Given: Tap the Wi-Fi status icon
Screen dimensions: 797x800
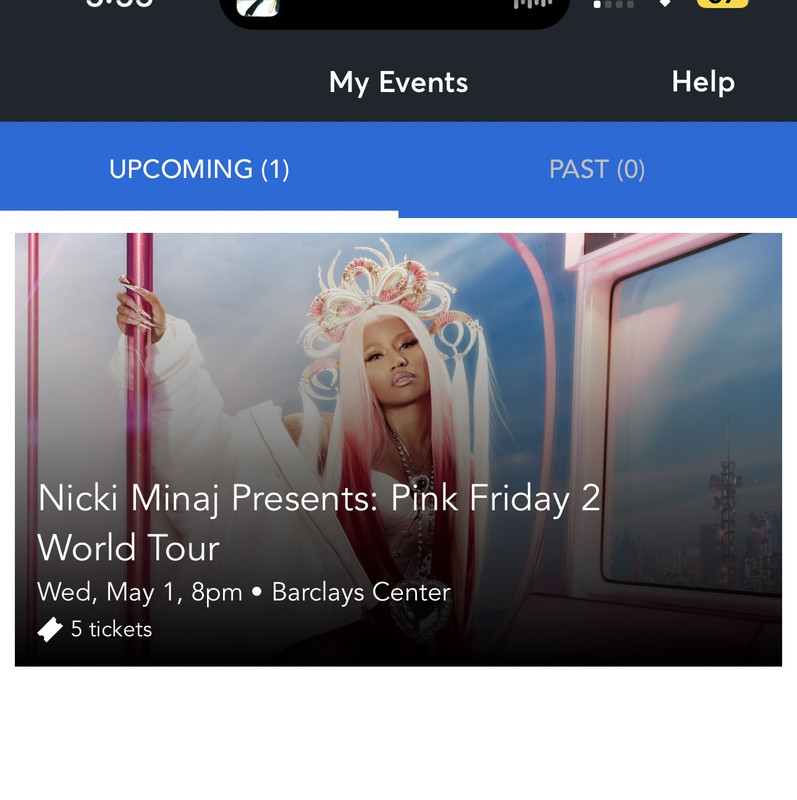Looking at the screenshot, I should [x=665, y=3].
